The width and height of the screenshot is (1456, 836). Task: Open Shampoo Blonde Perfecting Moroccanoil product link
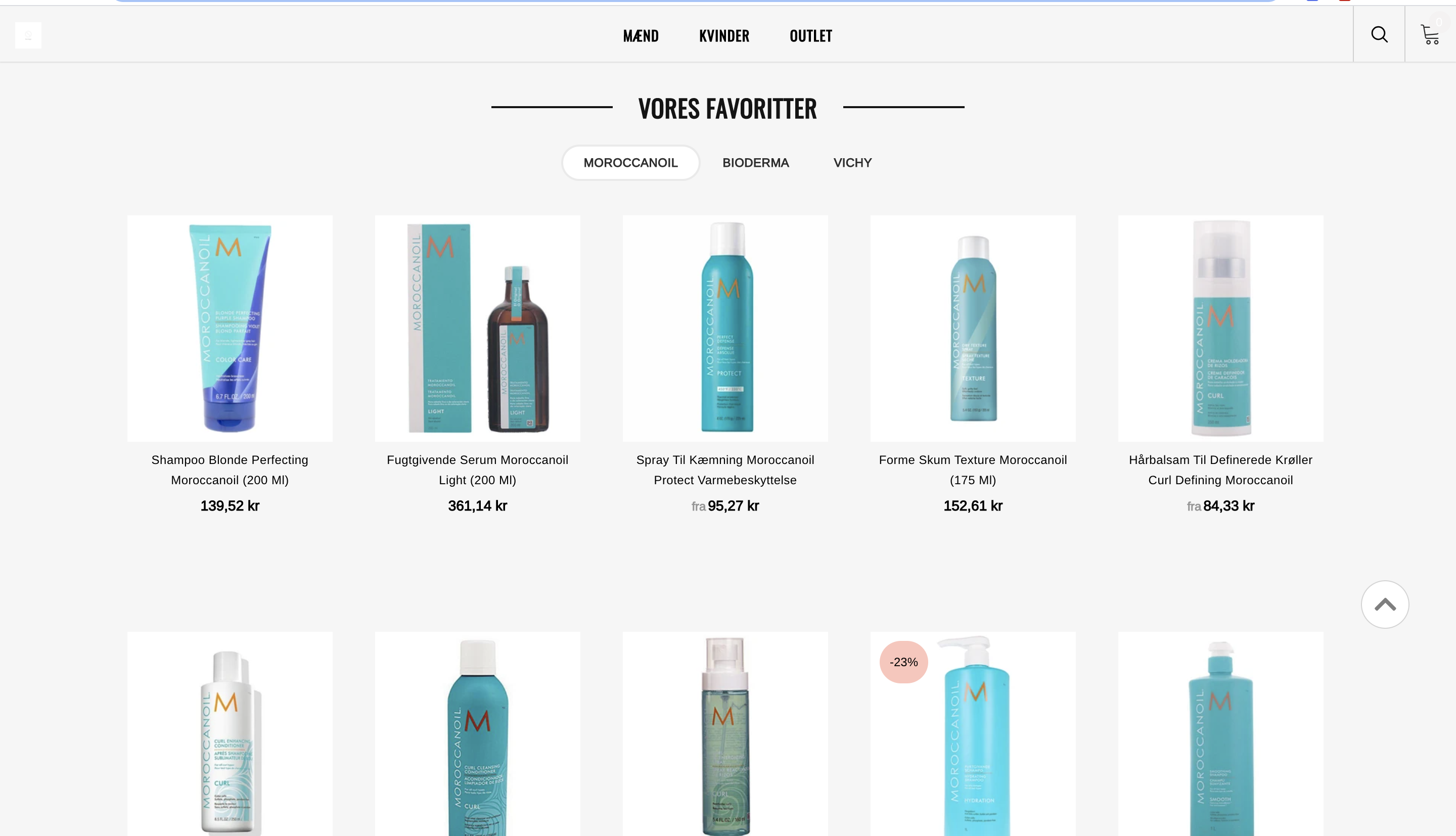click(x=230, y=470)
